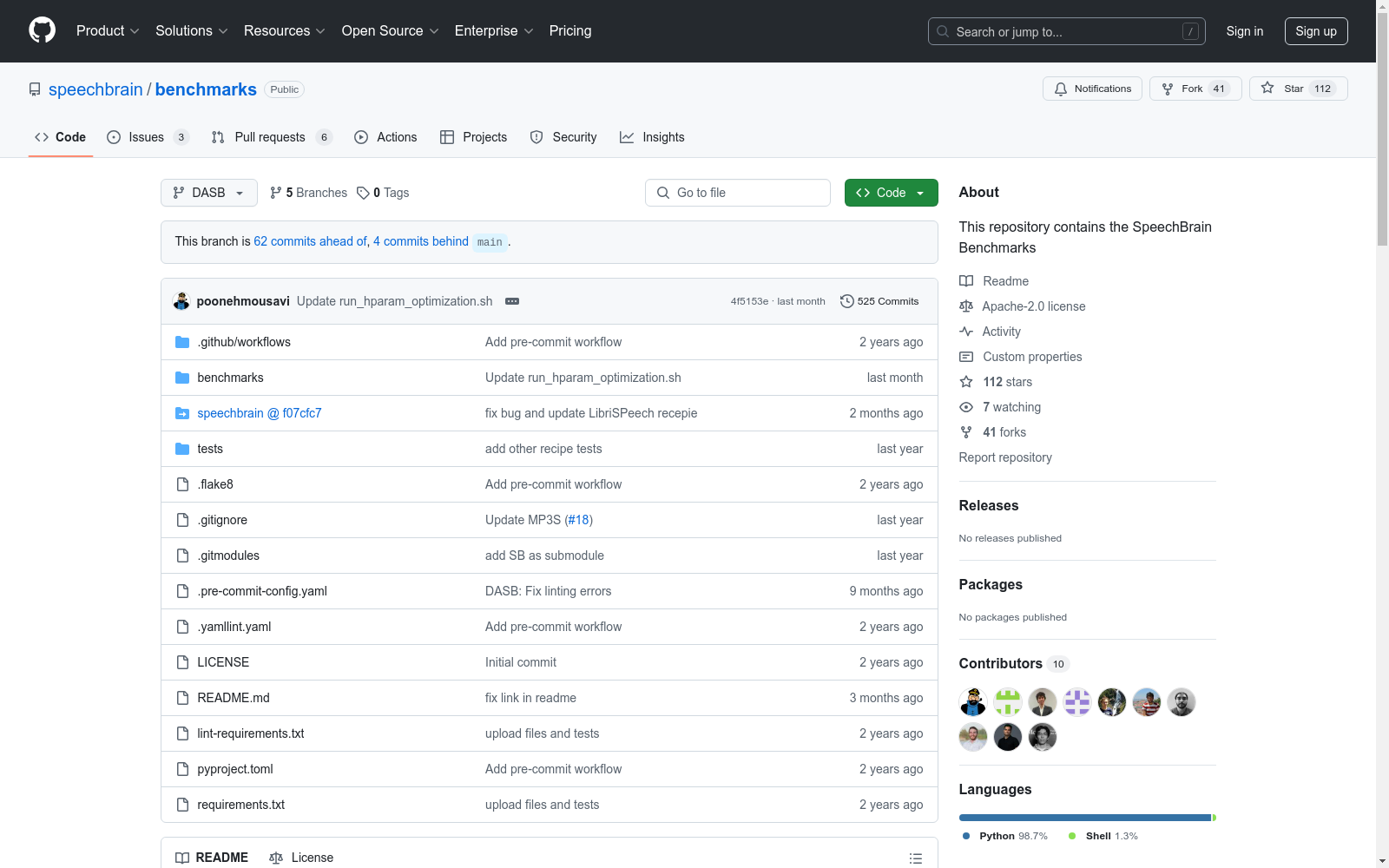Open the README.md file

click(x=234, y=698)
